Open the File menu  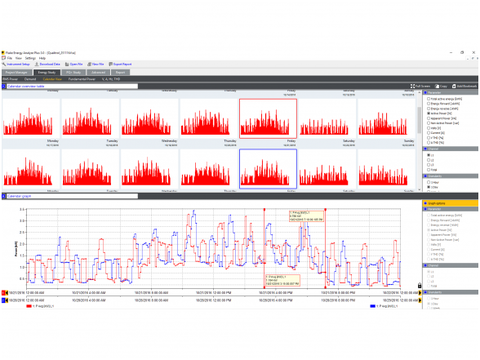click(x=10, y=58)
